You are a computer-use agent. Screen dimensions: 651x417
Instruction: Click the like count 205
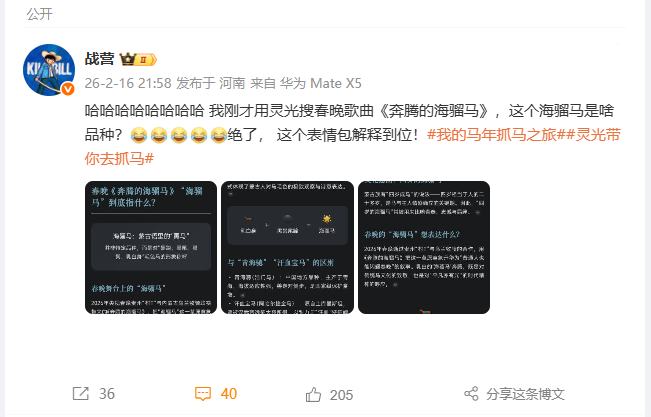tap(341, 395)
